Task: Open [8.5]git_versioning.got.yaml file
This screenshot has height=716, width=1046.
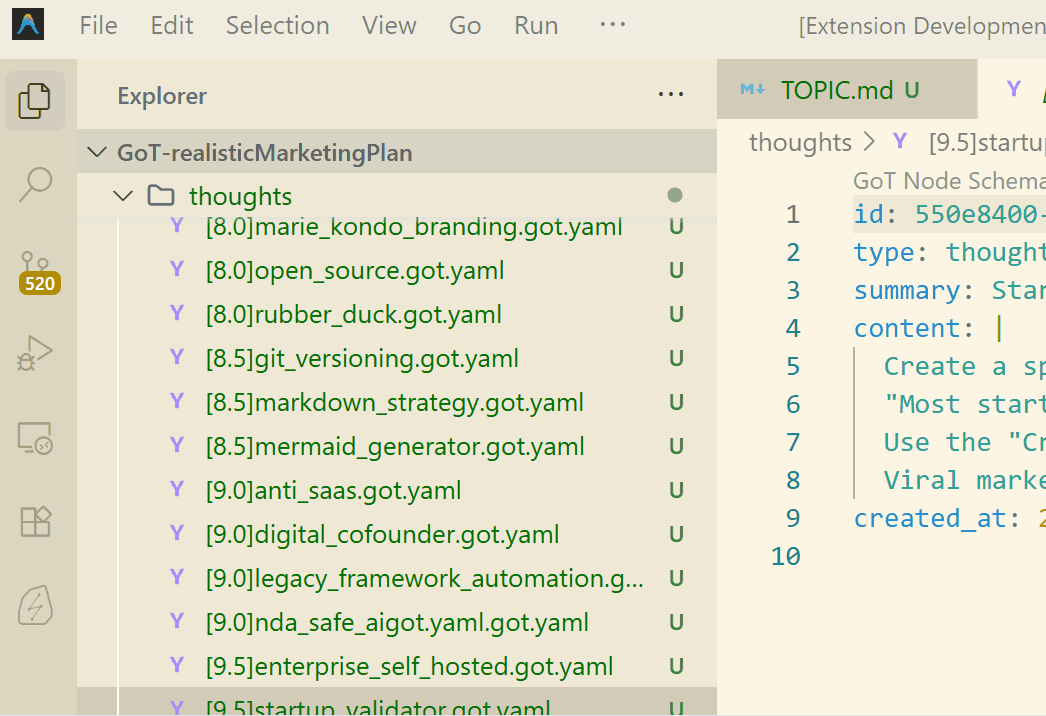Action: [362, 359]
